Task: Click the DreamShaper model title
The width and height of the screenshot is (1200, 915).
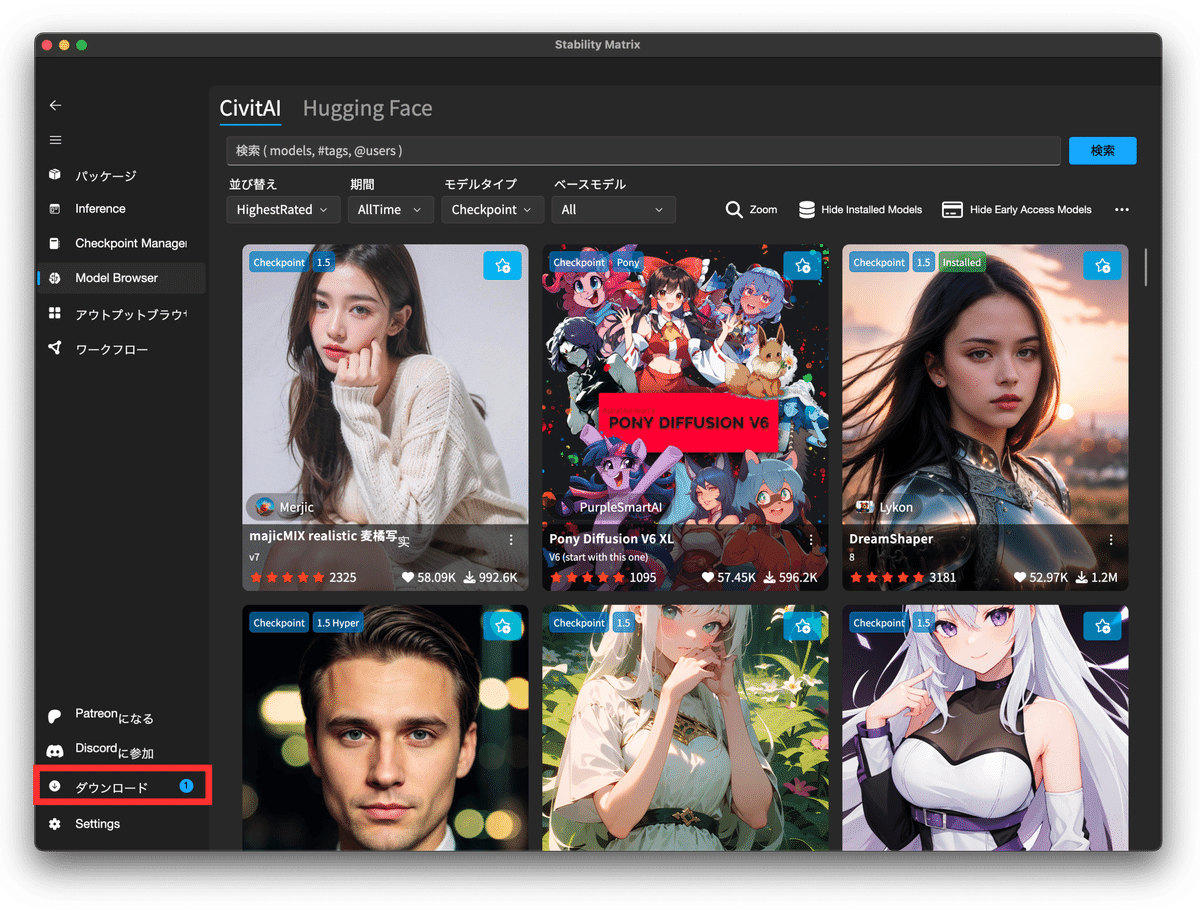Action: (x=891, y=539)
